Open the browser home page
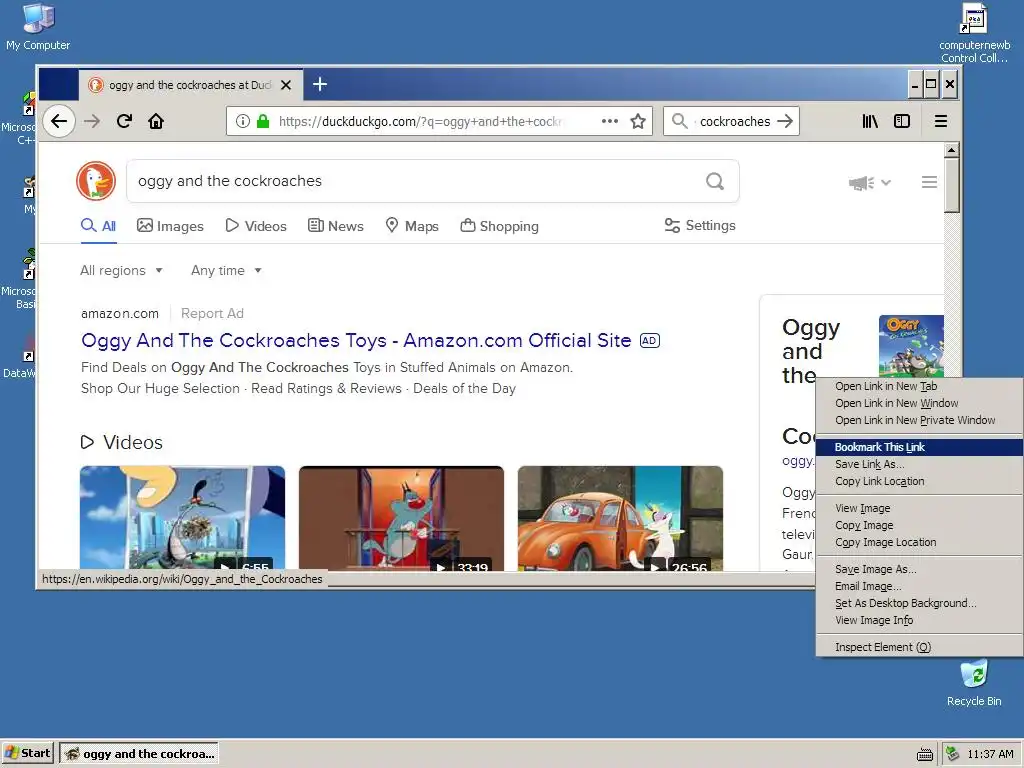Image resolution: width=1024 pixels, height=768 pixels. point(155,121)
